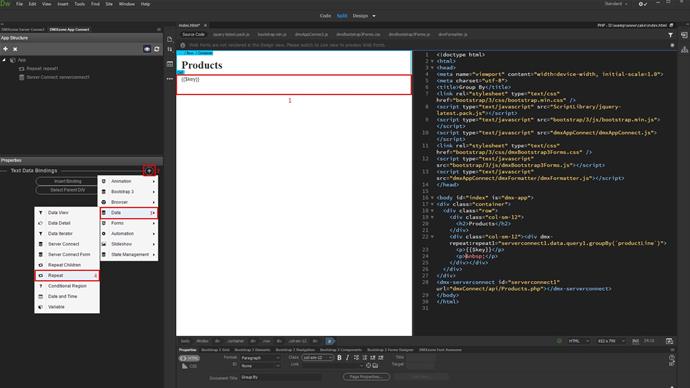Viewport: 690px width, 388px height.
Task: Open the Animation submenu
Action: point(128,181)
